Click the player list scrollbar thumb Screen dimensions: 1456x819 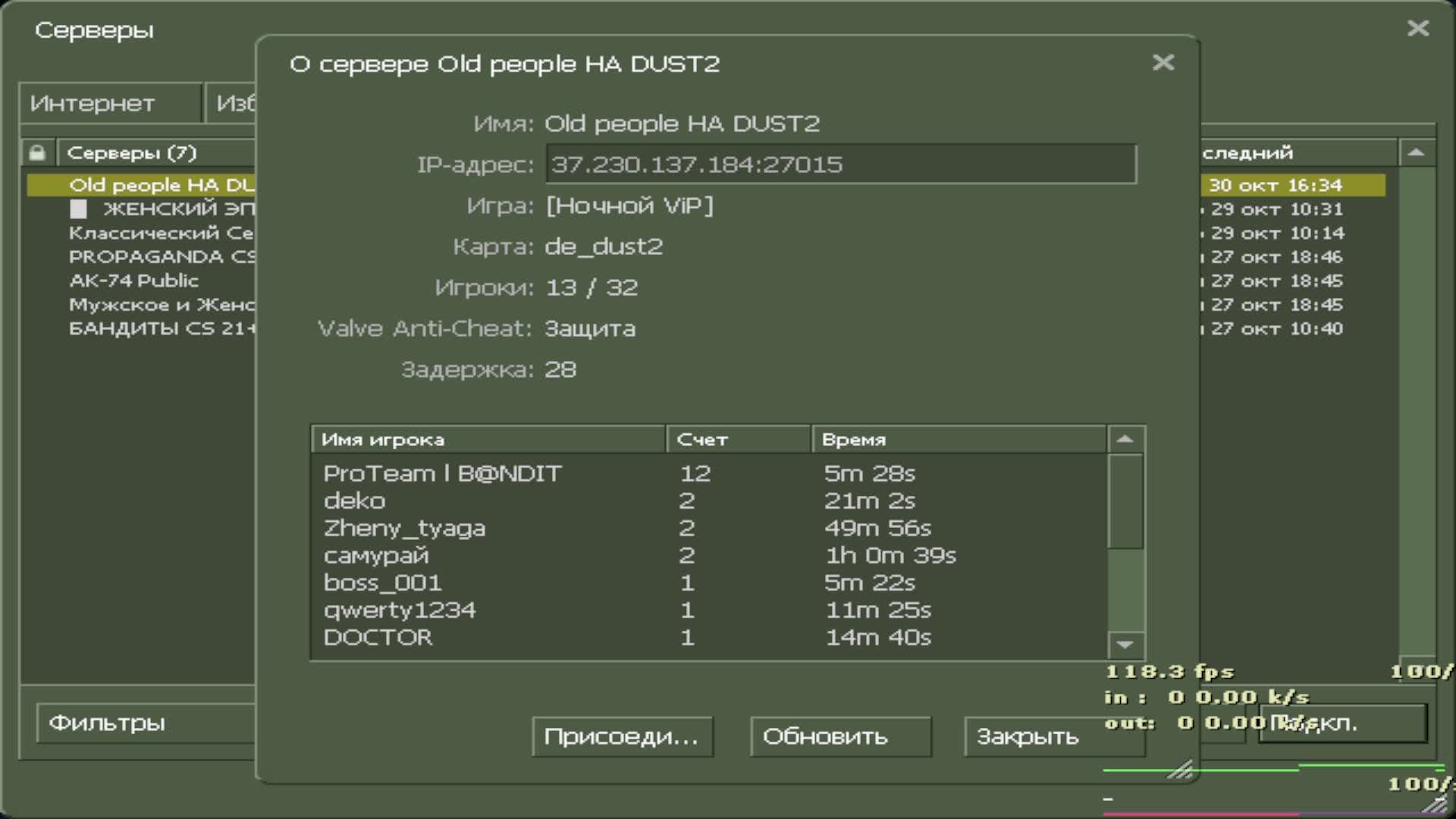click(x=1125, y=500)
